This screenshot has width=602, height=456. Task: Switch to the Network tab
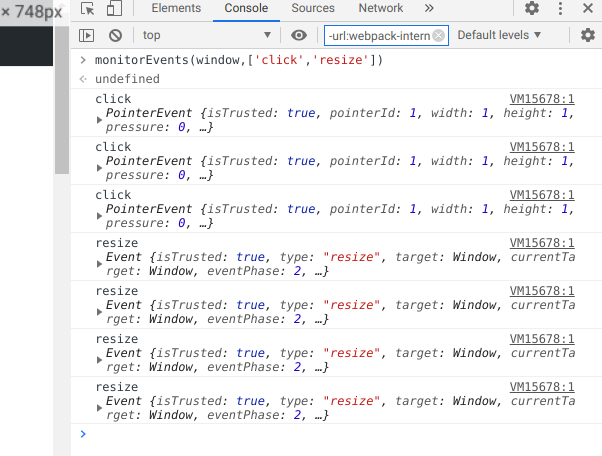point(380,8)
